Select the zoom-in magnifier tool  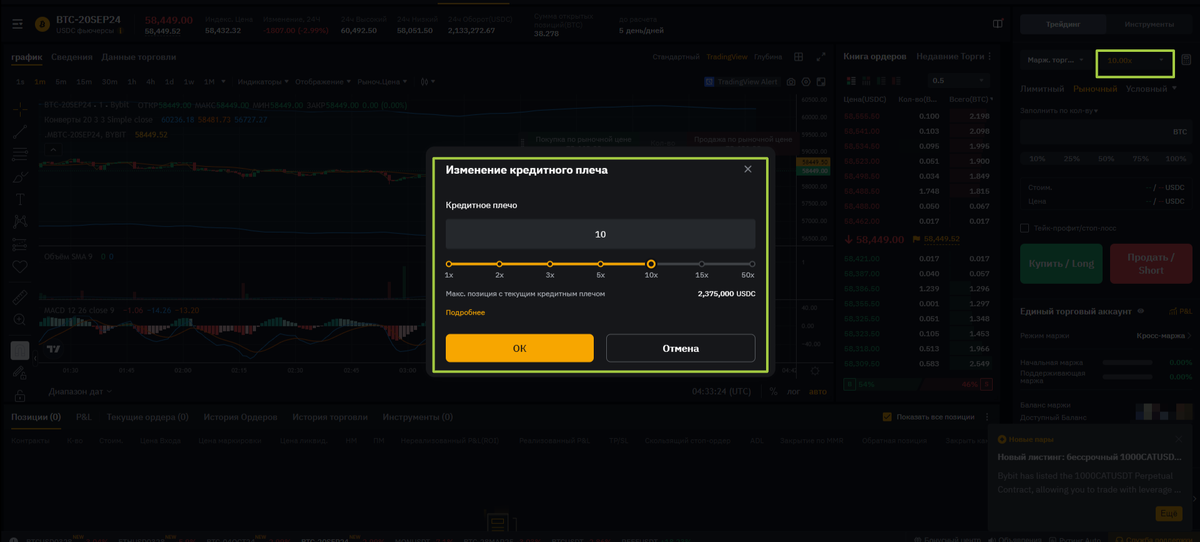[20, 320]
